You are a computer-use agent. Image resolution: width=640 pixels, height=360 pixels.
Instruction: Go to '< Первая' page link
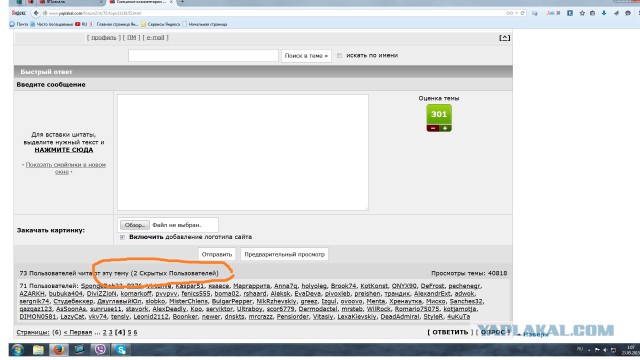pyautogui.click(x=78, y=332)
